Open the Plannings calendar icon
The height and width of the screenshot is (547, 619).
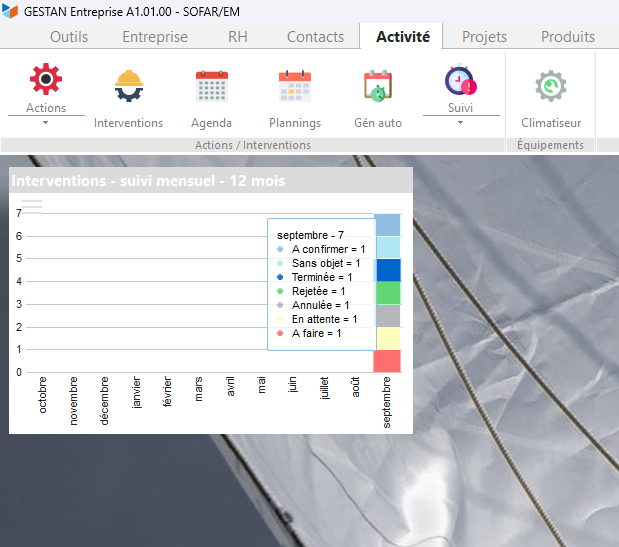[x=295, y=86]
